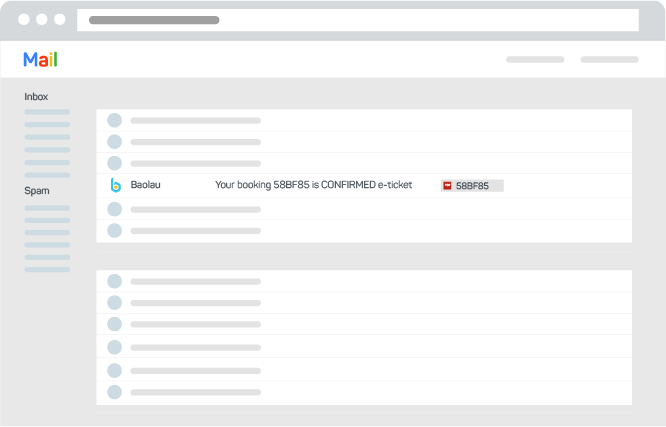Click the colorful Mail logo
This screenshot has width=666, height=427.
pyautogui.click(x=41, y=60)
